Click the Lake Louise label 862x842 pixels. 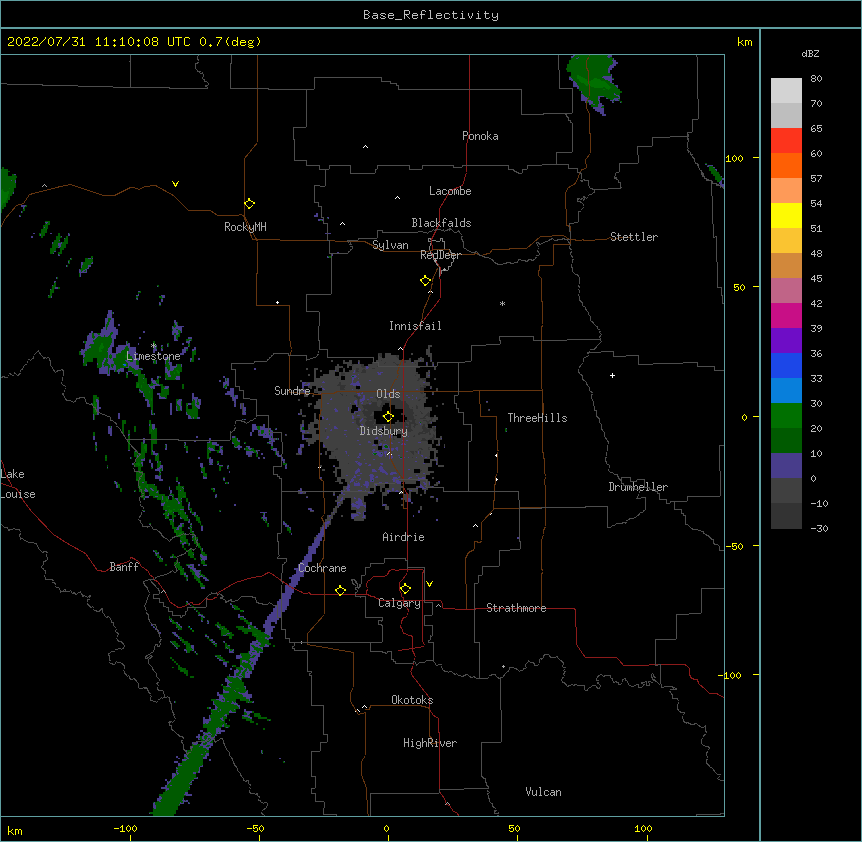[x=18, y=484]
